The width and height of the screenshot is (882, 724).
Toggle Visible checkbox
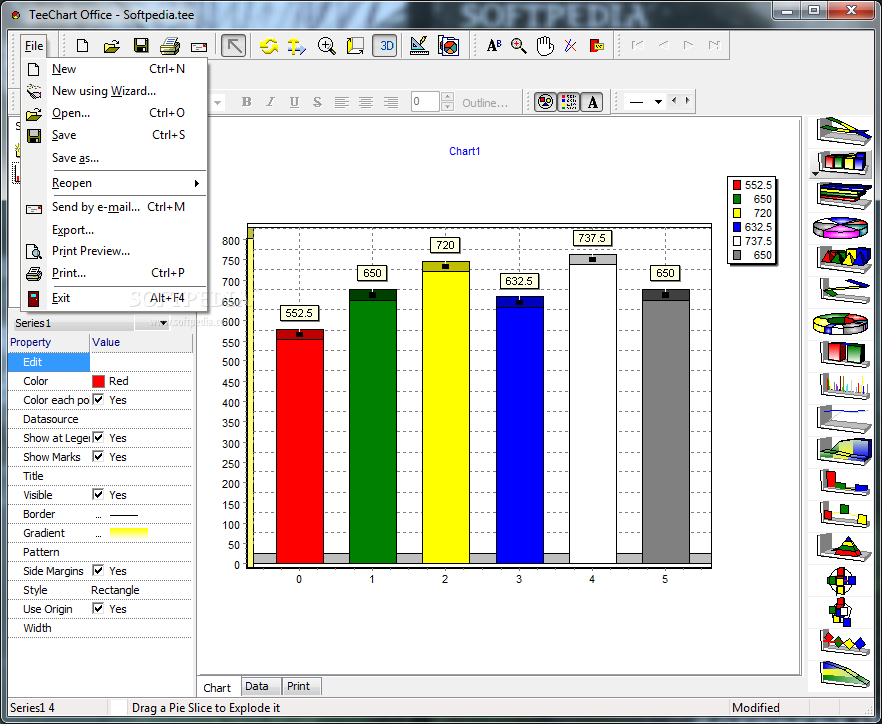pos(98,494)
